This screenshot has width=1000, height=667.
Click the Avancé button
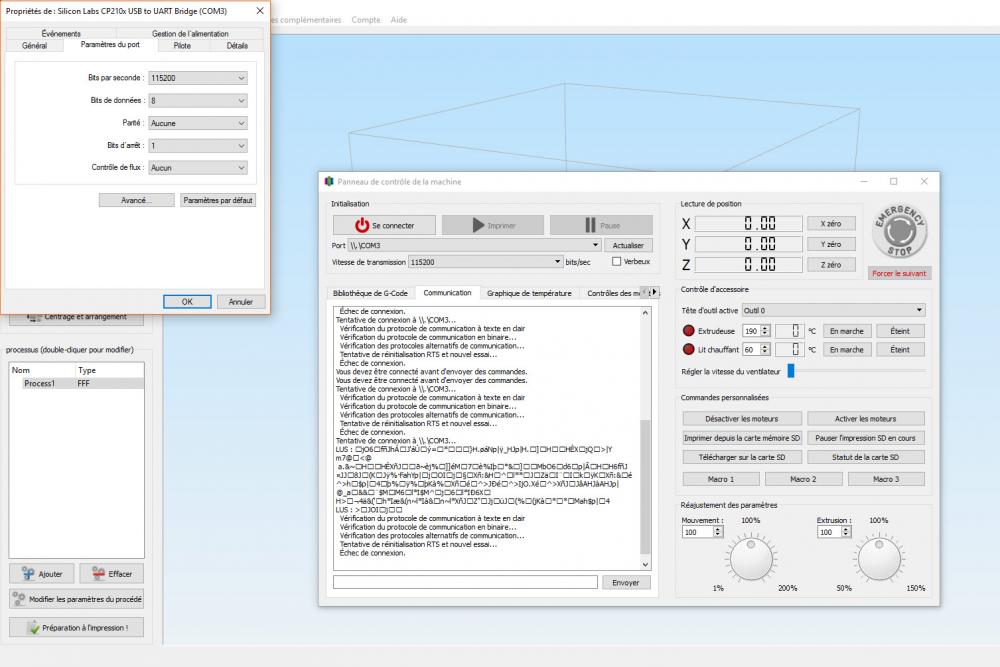136,200
